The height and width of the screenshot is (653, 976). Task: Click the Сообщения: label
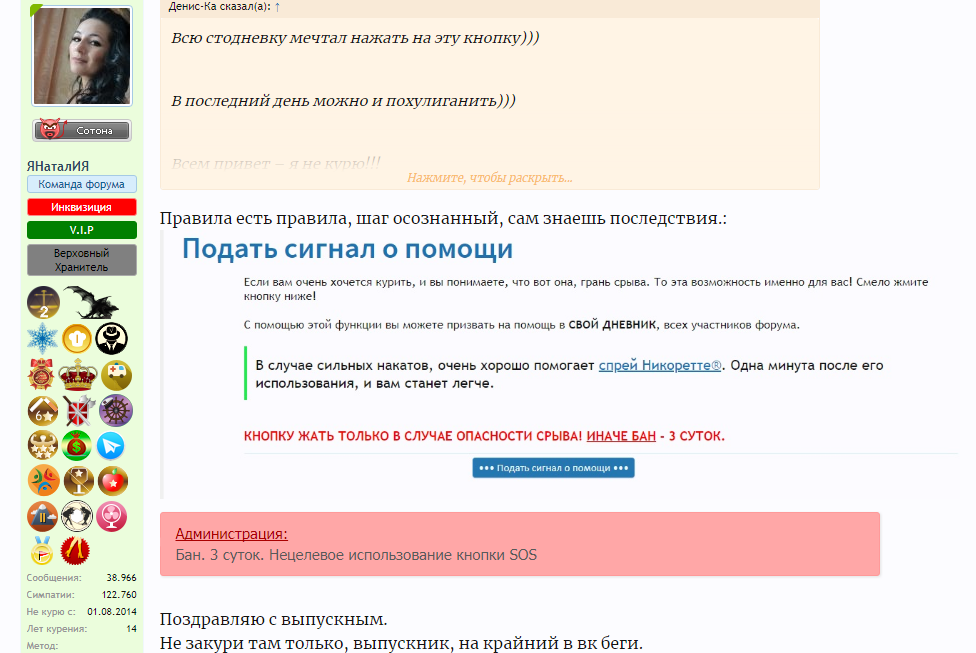click(x=54, y=578)
